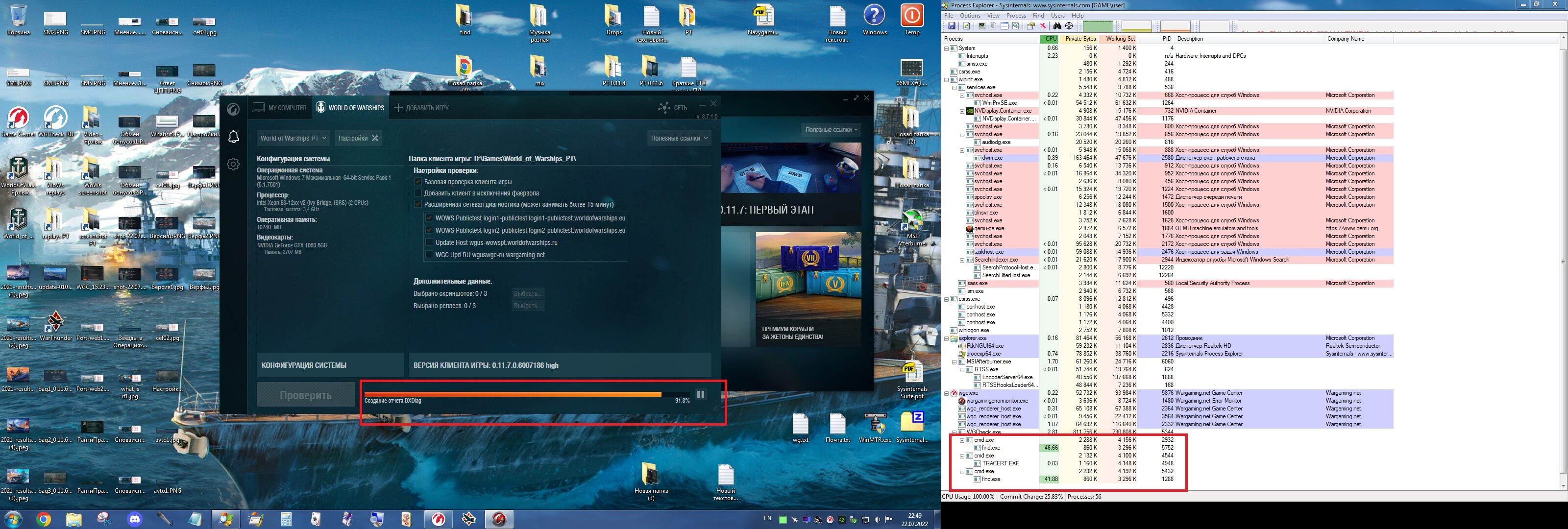
Task: Click crosshair Find Window's Process icon
Action: click(x=1069, y=26)
